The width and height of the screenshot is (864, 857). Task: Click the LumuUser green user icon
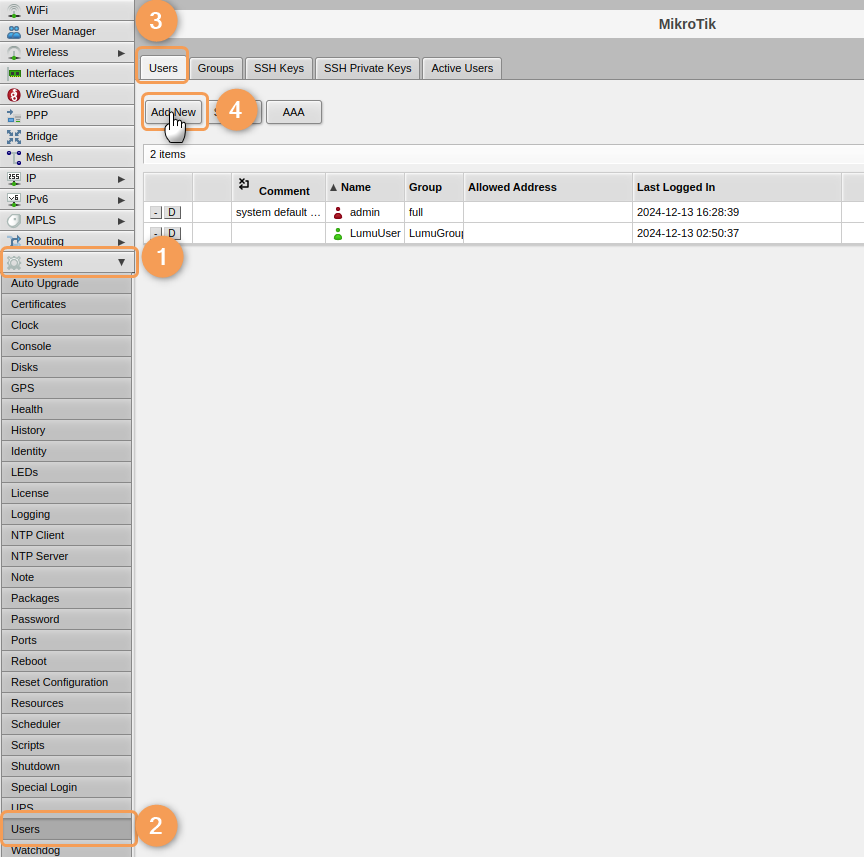click(x=338, y=234)
